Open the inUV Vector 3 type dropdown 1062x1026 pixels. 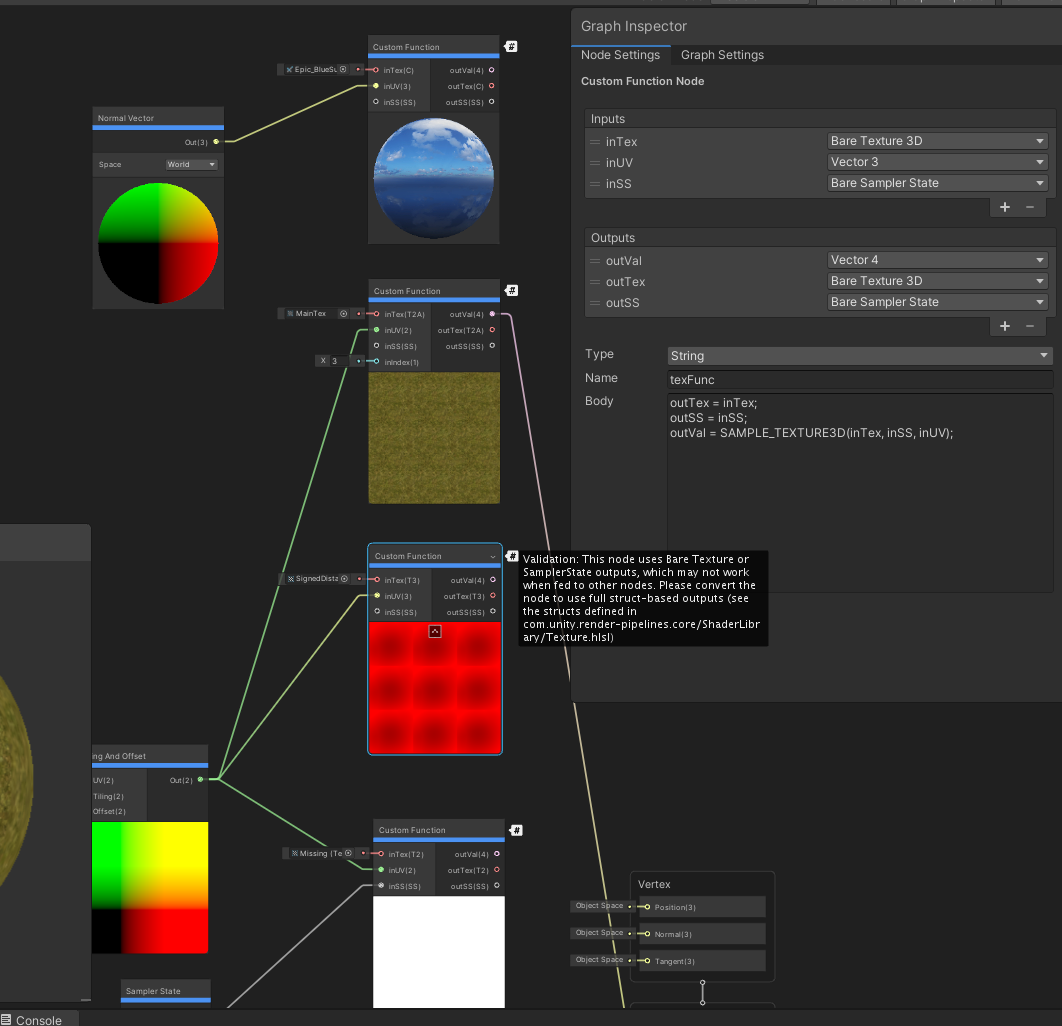937,162
